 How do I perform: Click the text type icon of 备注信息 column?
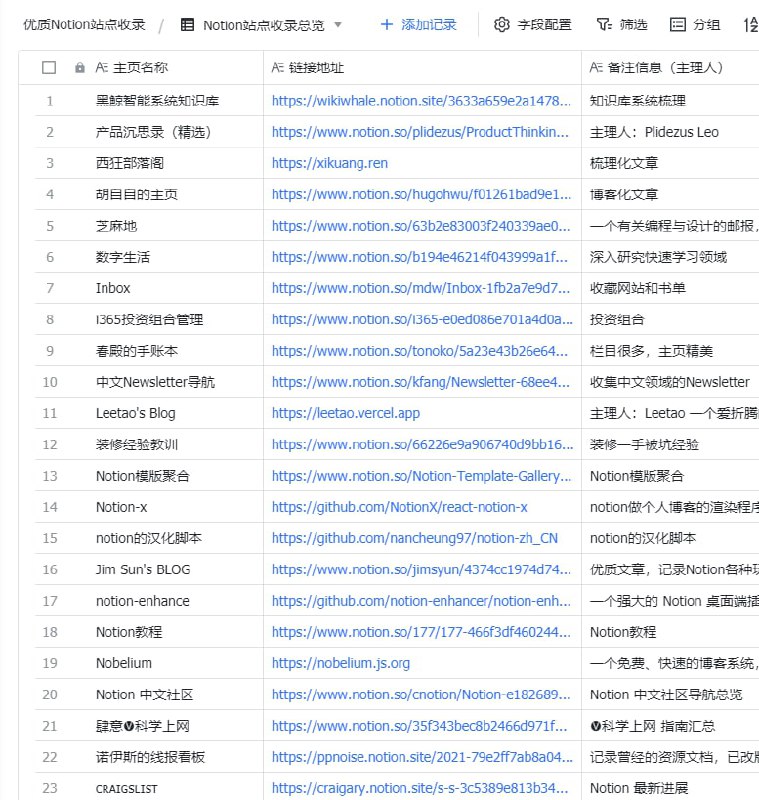(596, 67)
